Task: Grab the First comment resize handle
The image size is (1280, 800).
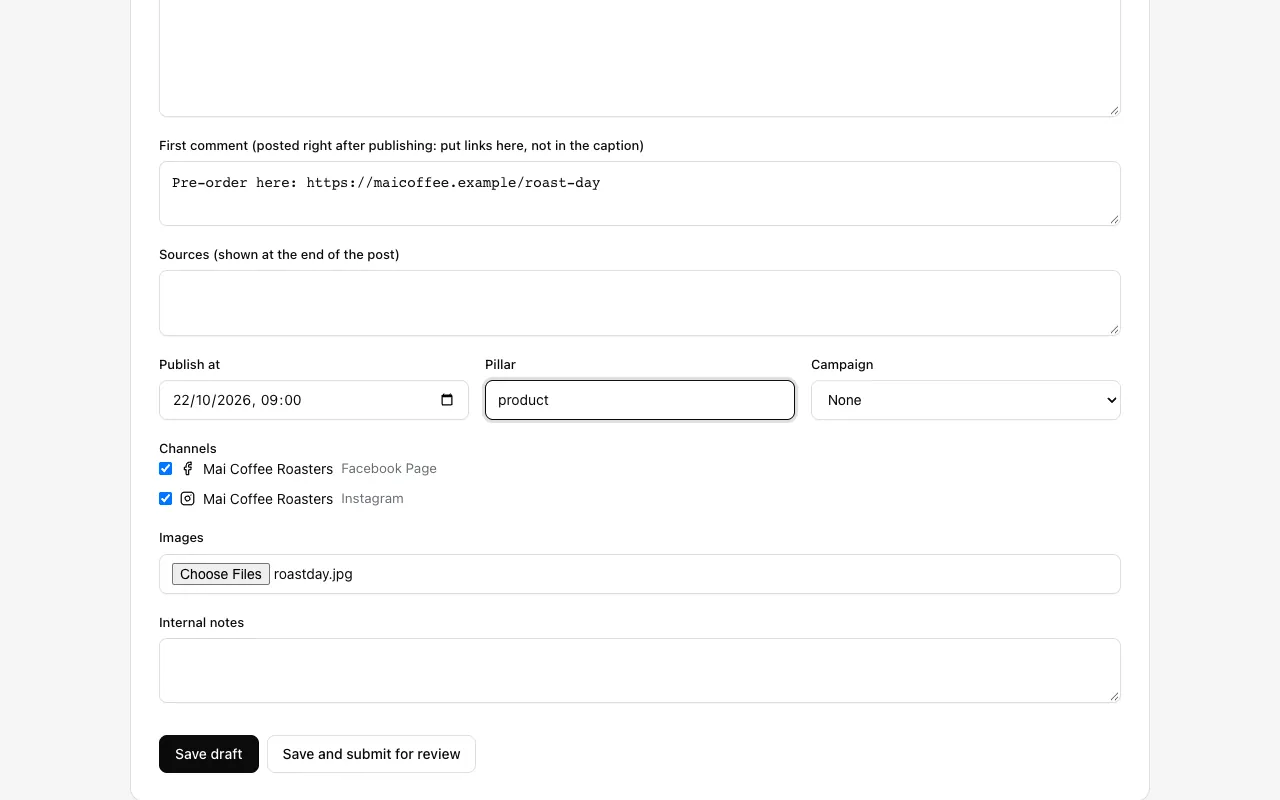Action: [1114, 219]
